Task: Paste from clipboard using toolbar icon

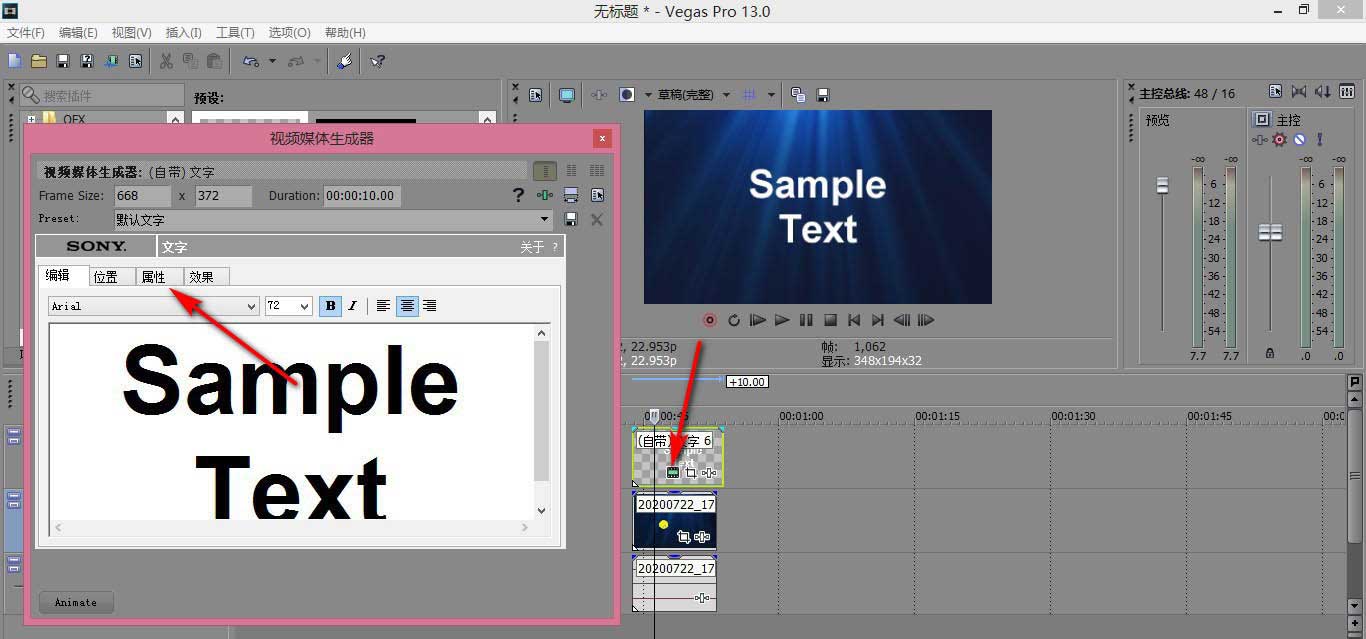Action: pos(214,61)
